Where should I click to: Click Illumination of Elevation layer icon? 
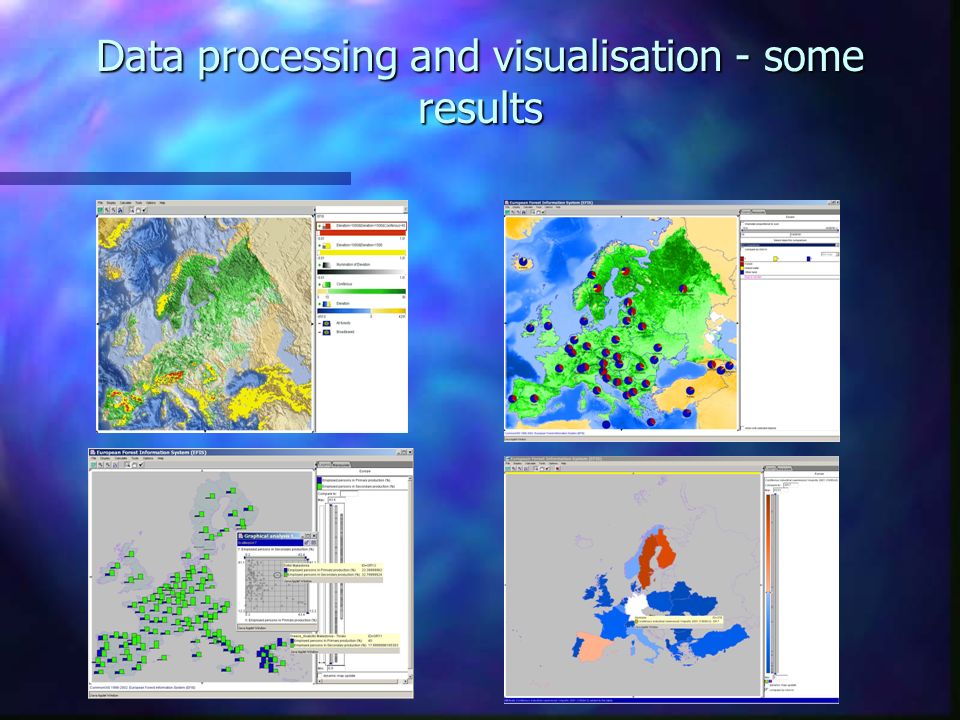pos(327,265)
